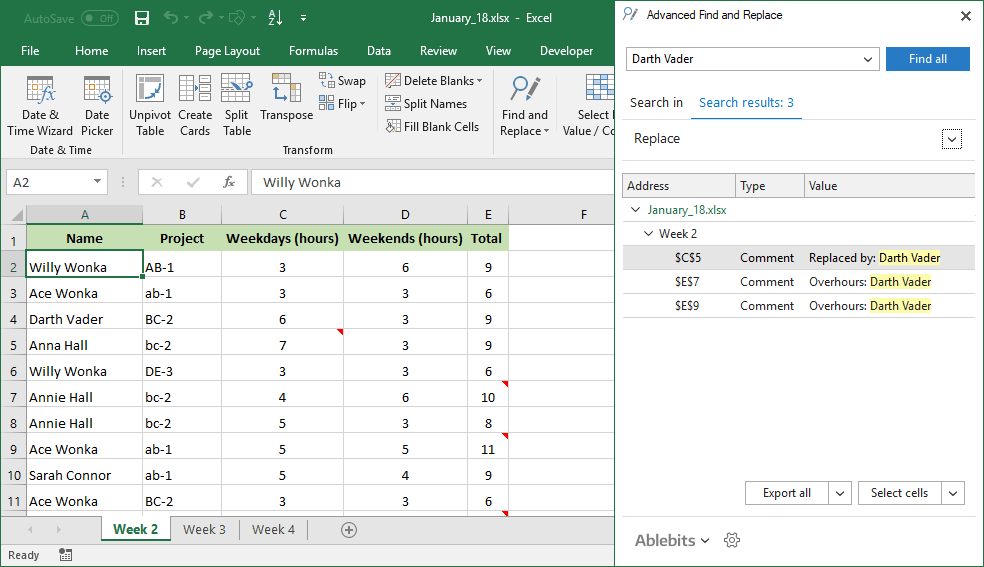The image size is (984, 567).
Task: Switch to the Review tab
Action: point(438,51)
